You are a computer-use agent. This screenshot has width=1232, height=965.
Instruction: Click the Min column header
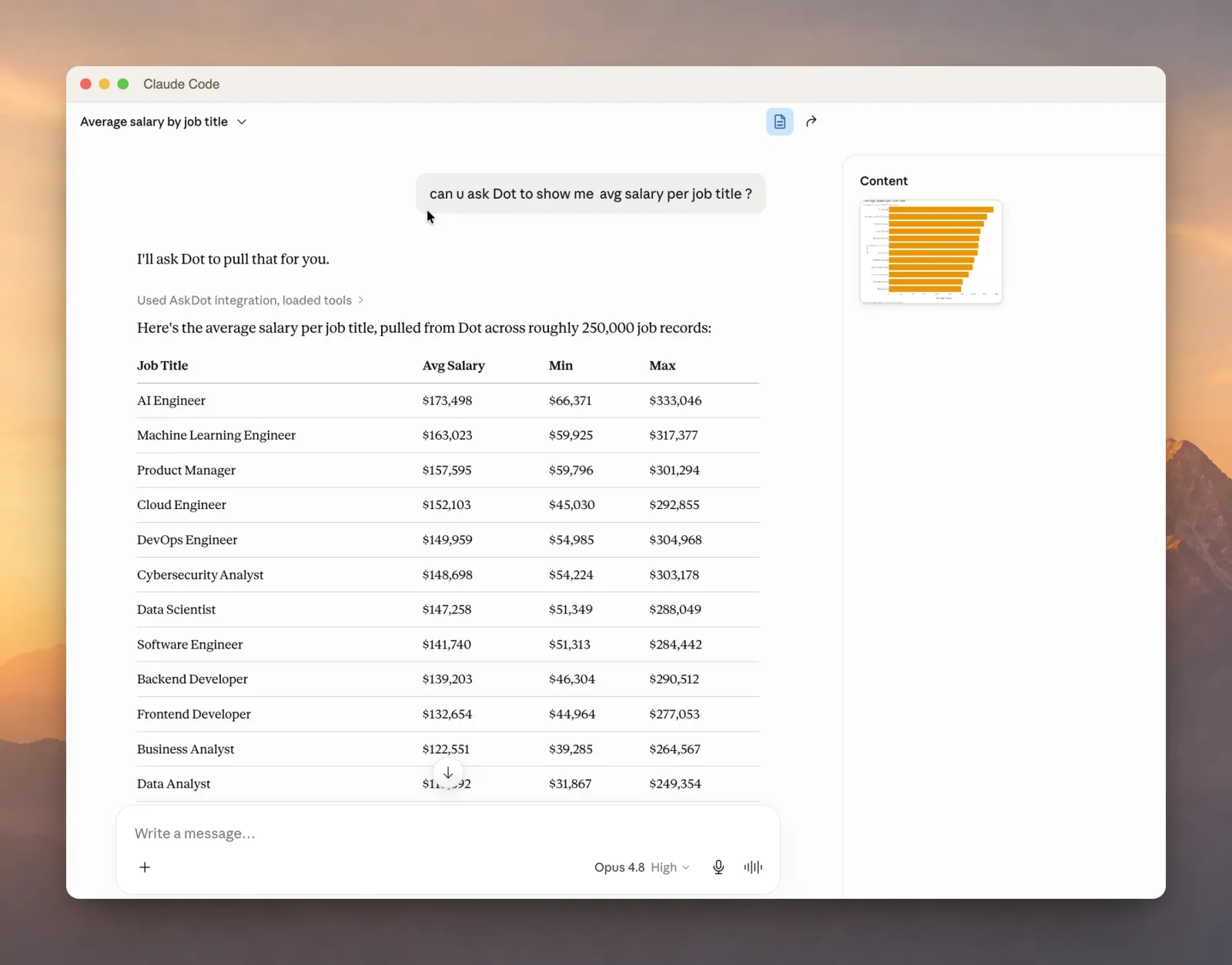(x=561, y=366)
